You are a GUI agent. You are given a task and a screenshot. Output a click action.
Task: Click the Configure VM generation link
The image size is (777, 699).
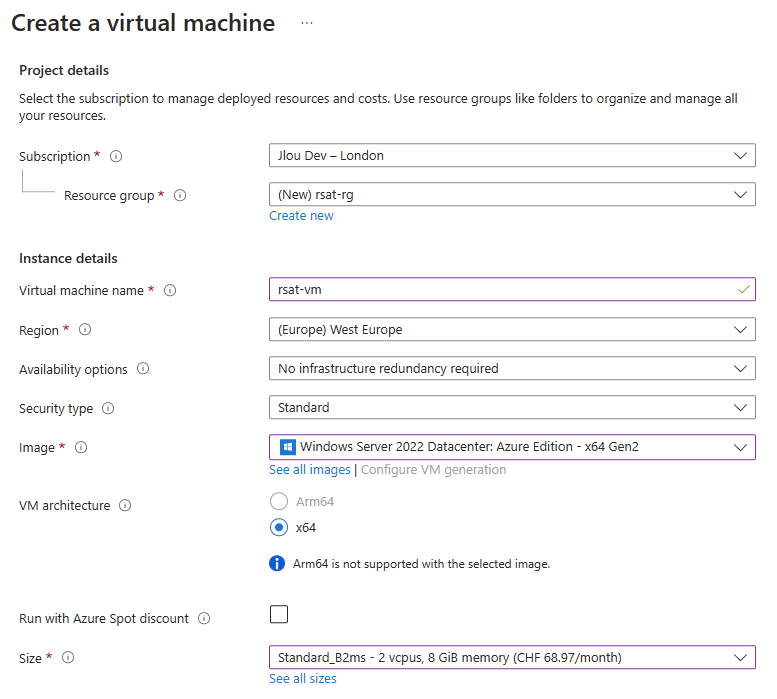(x=434, y=470)
